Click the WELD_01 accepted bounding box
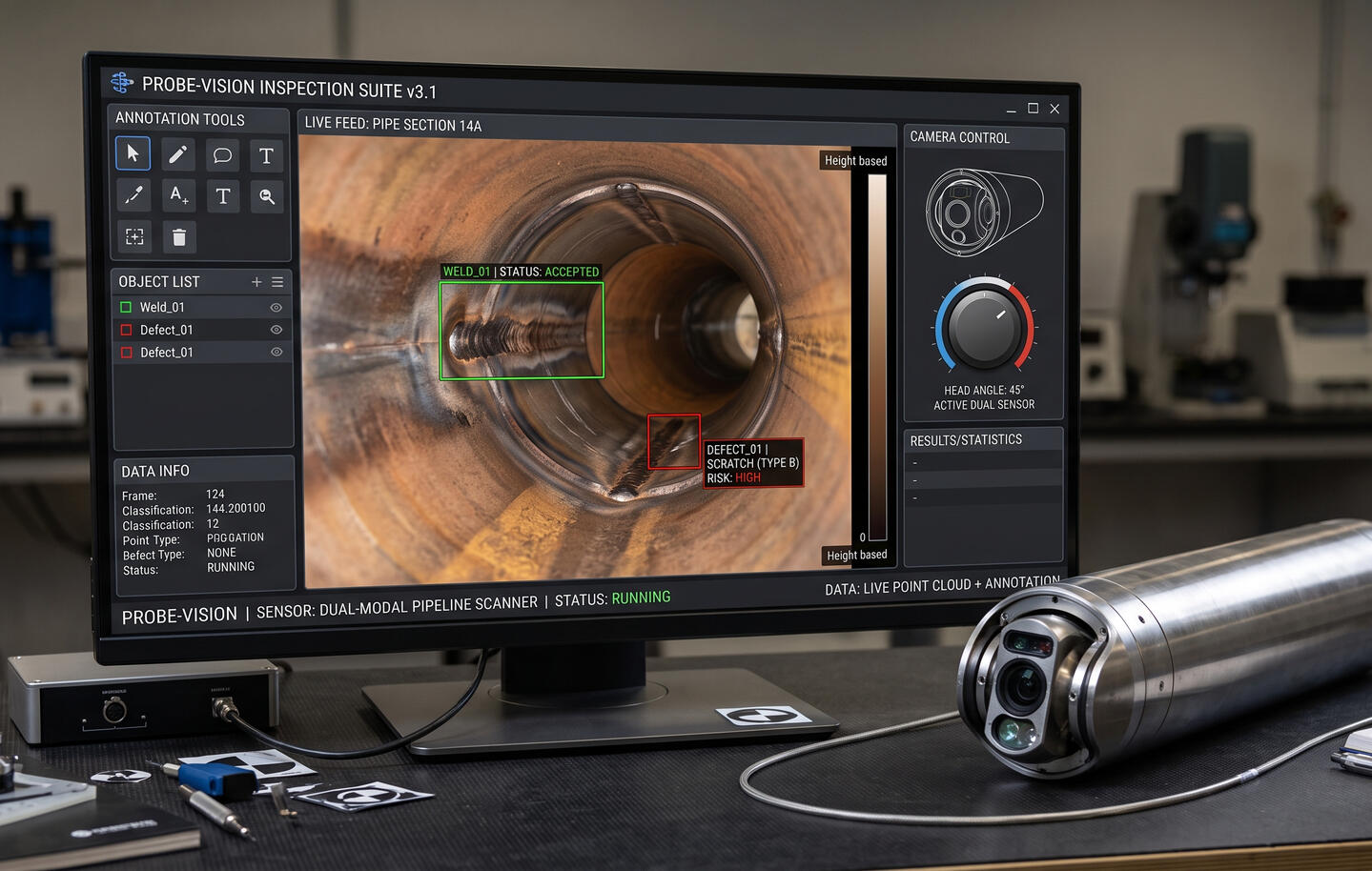The image size is (1372, 871). (x=522, y=331)
